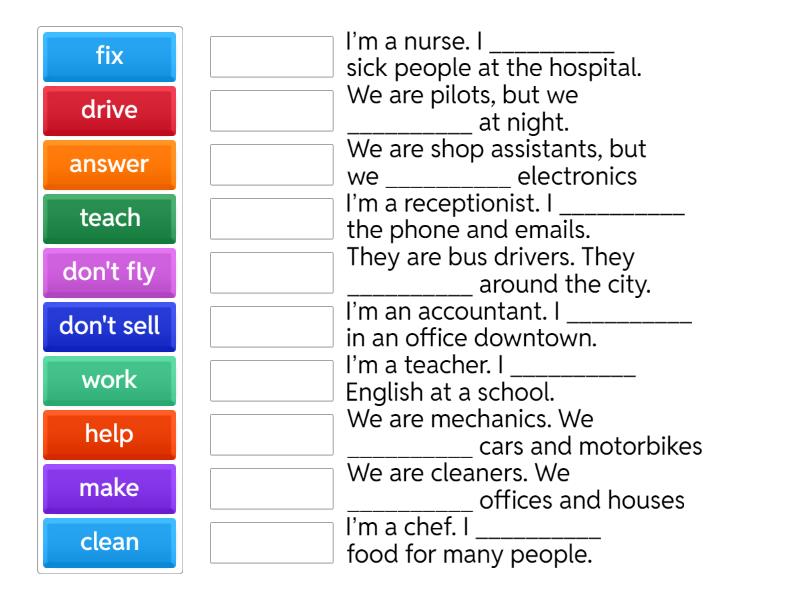The width and height of the screenshot is (800, 600).
Task: Pick the green 'work' word tile
Action: tap(109, 381)
